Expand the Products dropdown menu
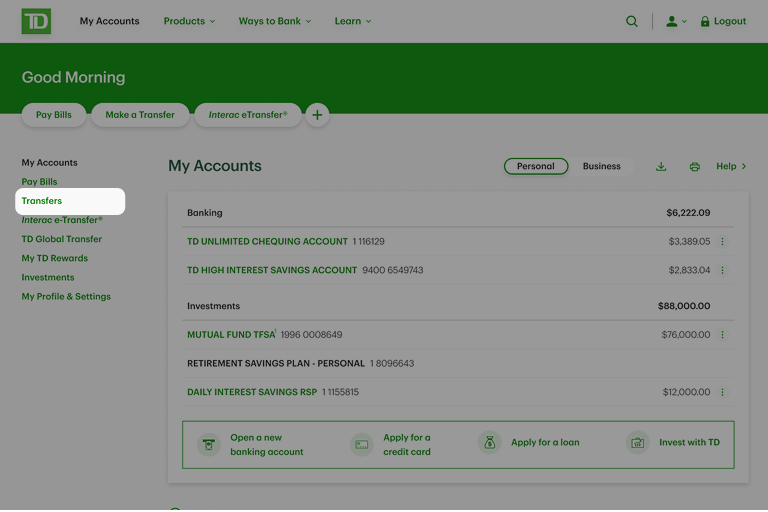The width and height of the screenshot is (768, 512). click(189, 21)
